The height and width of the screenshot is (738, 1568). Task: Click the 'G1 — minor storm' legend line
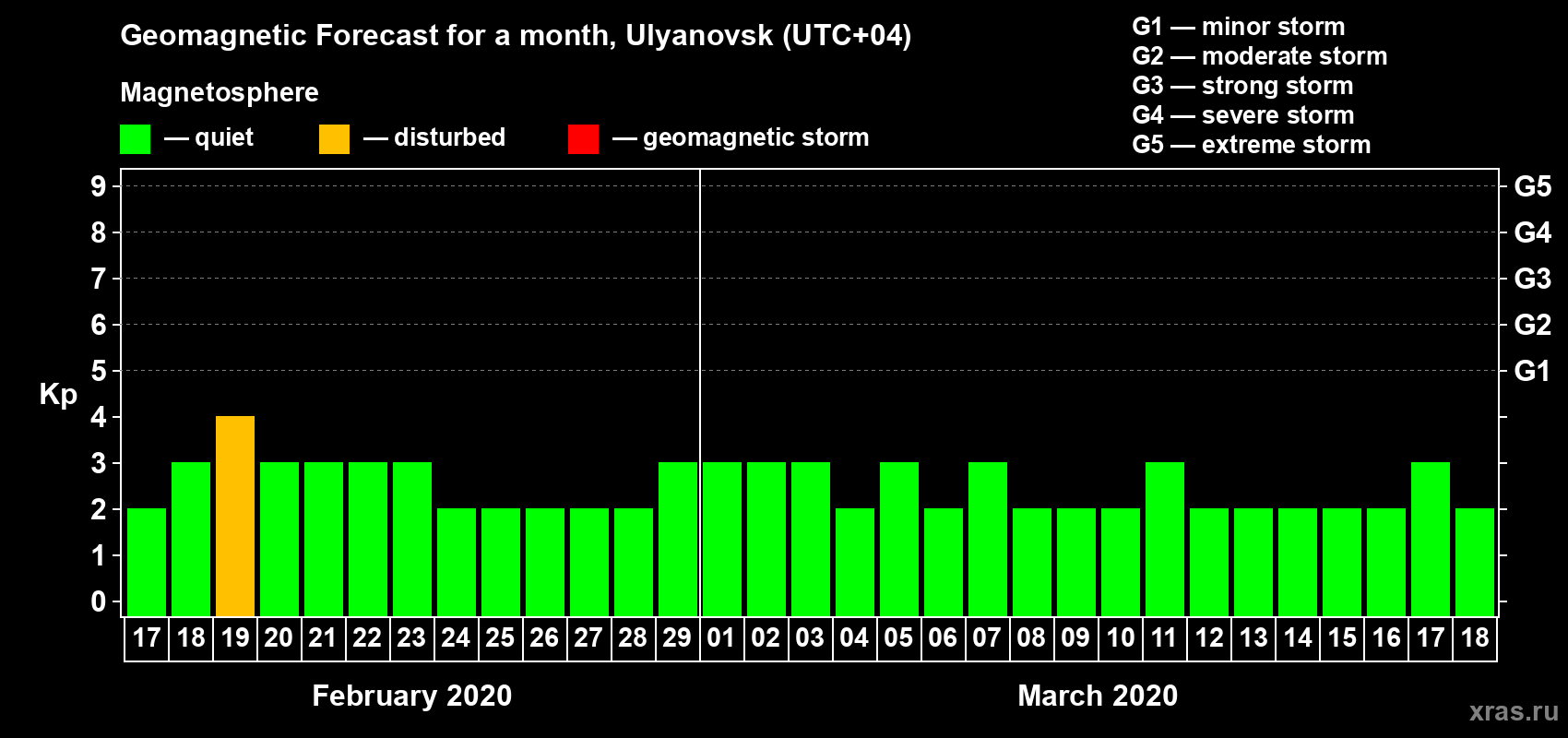click(x=1239, y=27)
